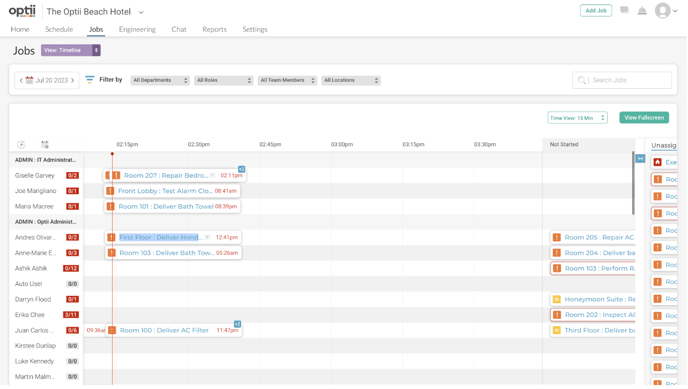Image resolution: width=688 pixels, height=389 pixels.
Task: Click ADMIN : IT Administrat... group header
Action: [46, 160]
